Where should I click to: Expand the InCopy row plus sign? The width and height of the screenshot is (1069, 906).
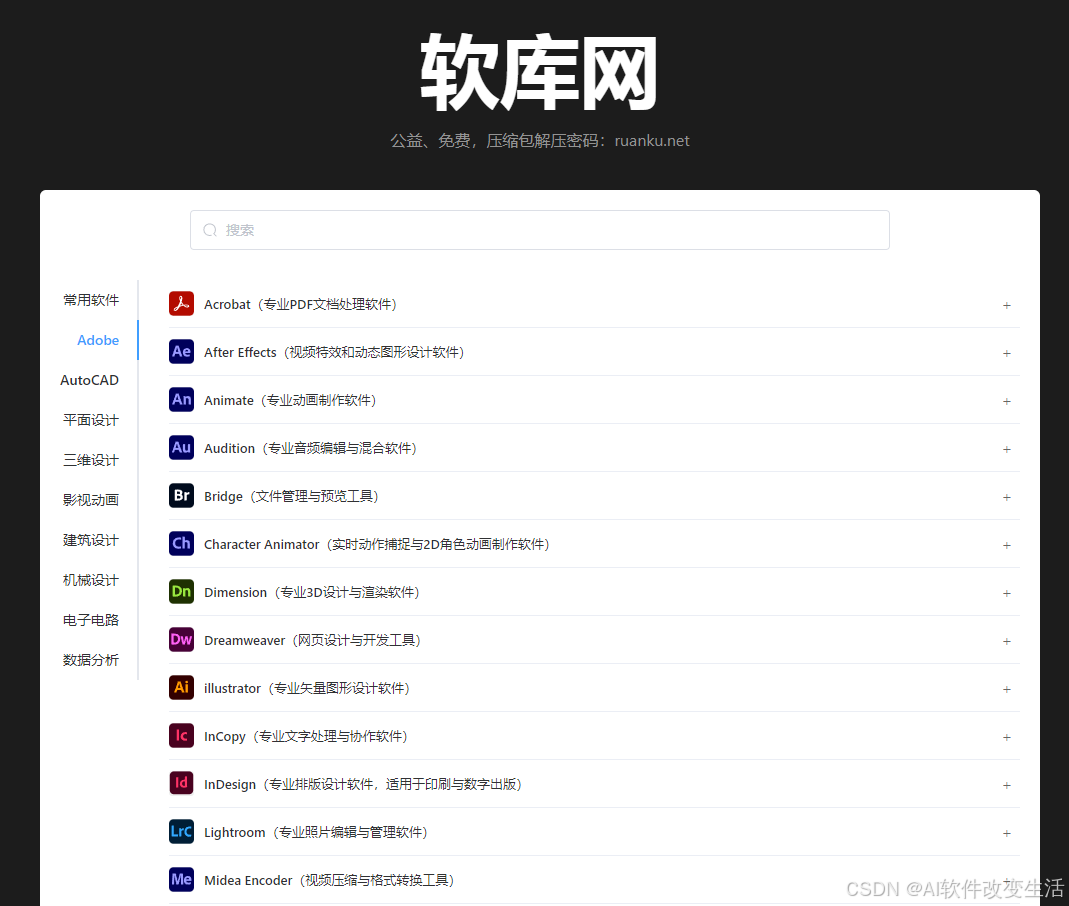click(x=1006, y=738)
